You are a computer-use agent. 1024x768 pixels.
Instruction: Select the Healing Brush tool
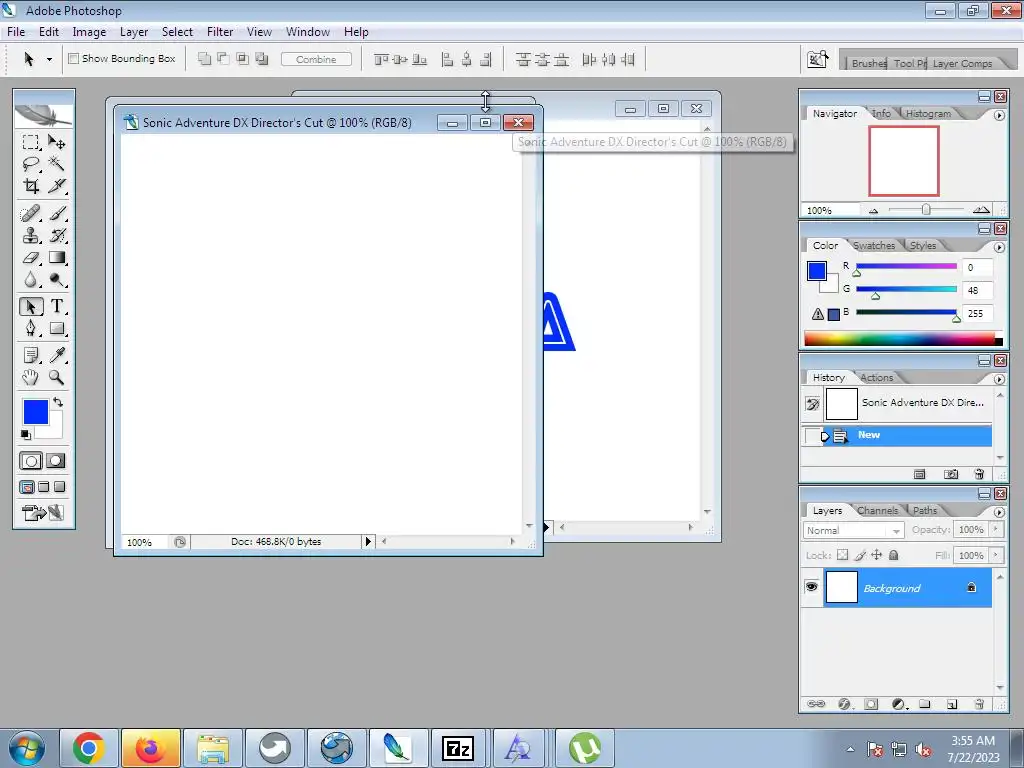(x=30, y=214)
